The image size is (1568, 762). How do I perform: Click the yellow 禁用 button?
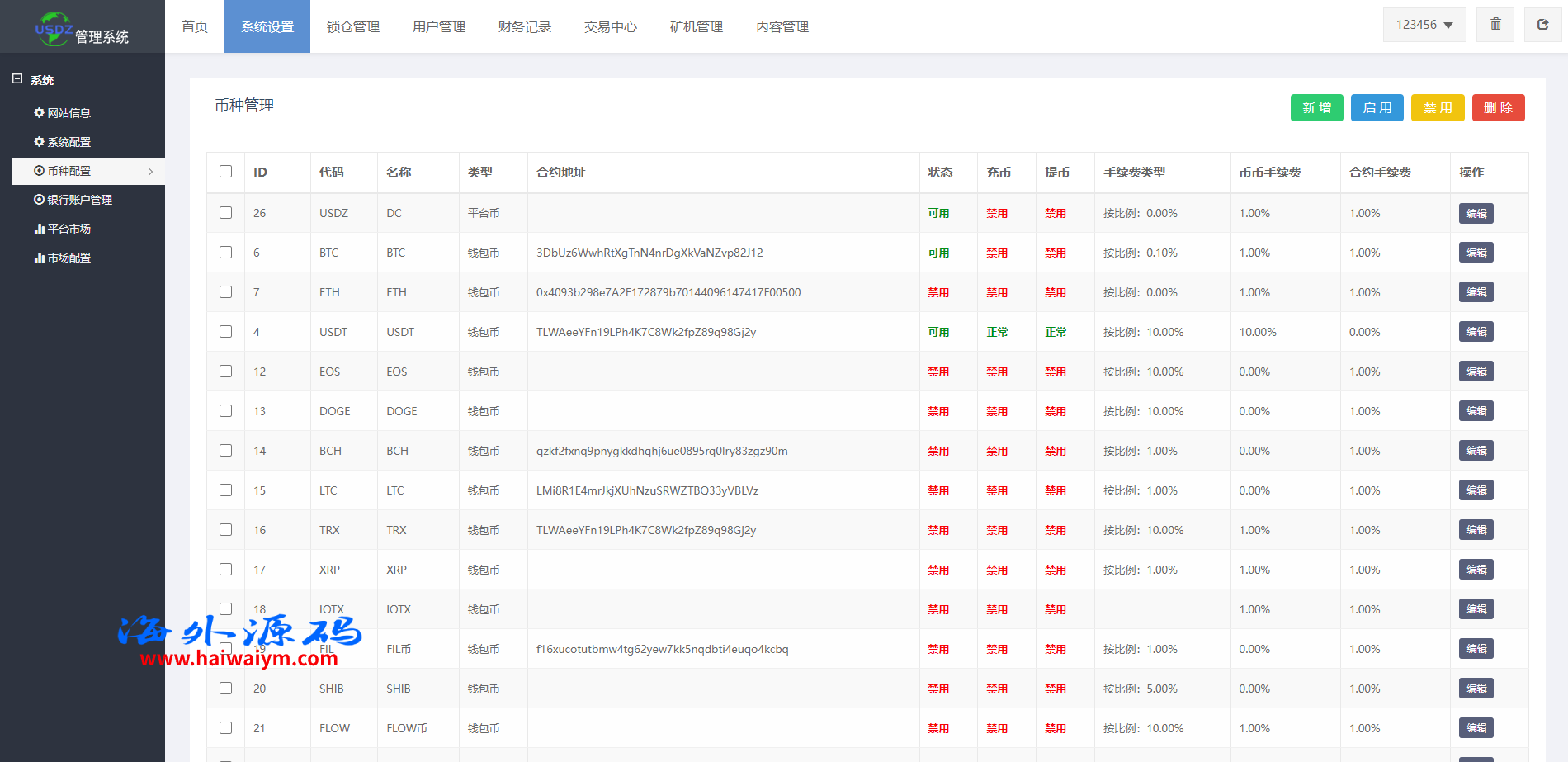pos(1437,108)
